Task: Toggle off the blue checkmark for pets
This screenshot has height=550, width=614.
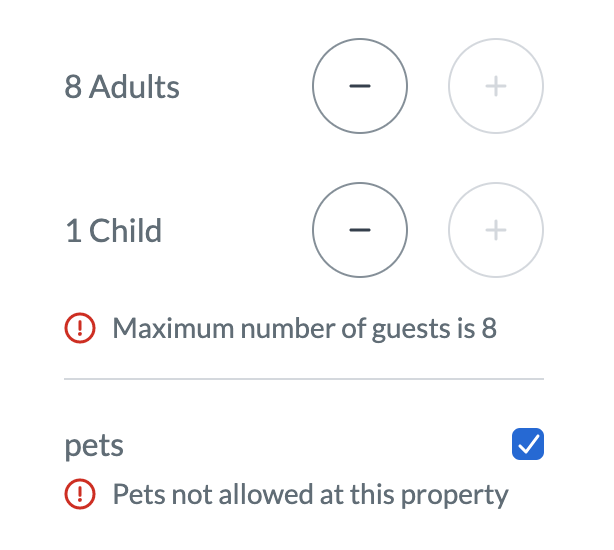Action: [x=527, y=444]
